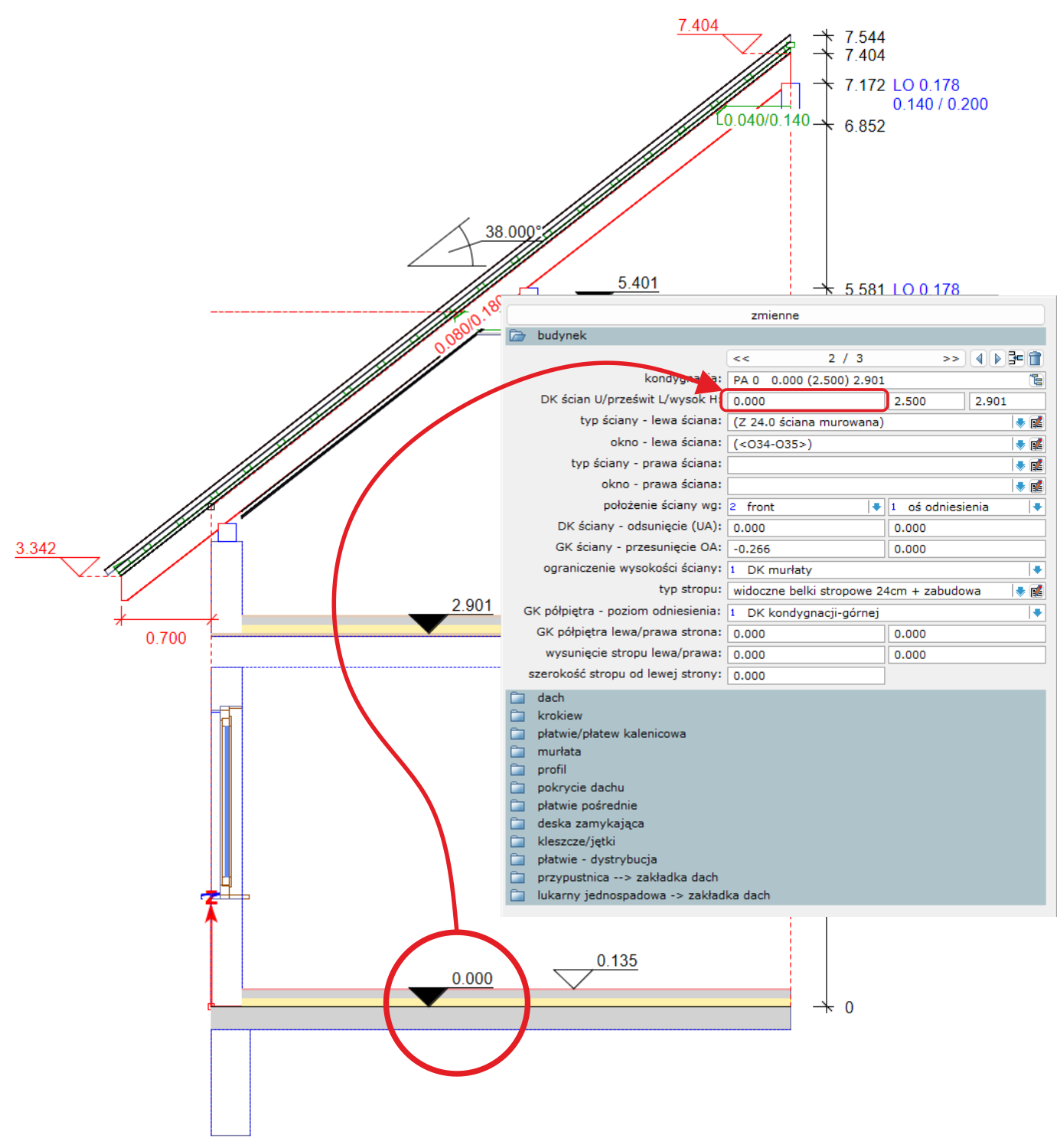Click the '>>' last storey button
Screen dimensions: 1057x1148
coord(951,358)
